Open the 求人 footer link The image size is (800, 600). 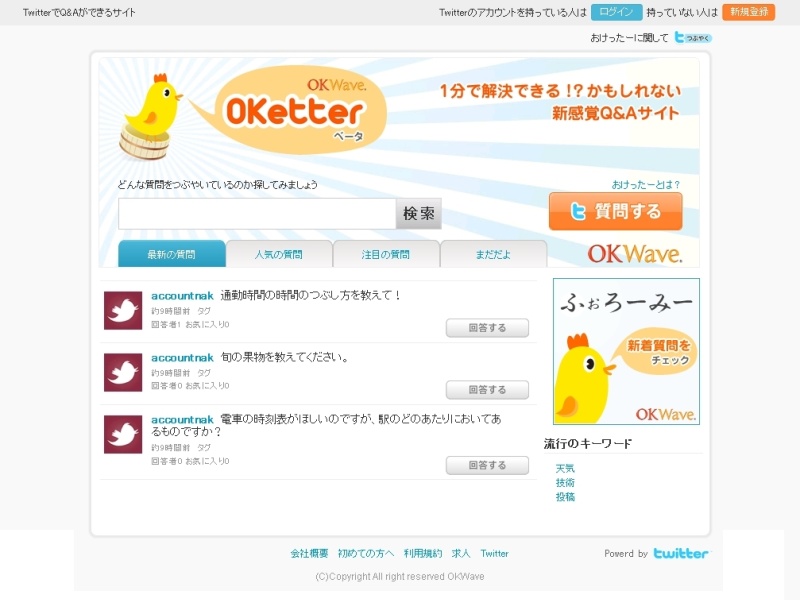461,554
